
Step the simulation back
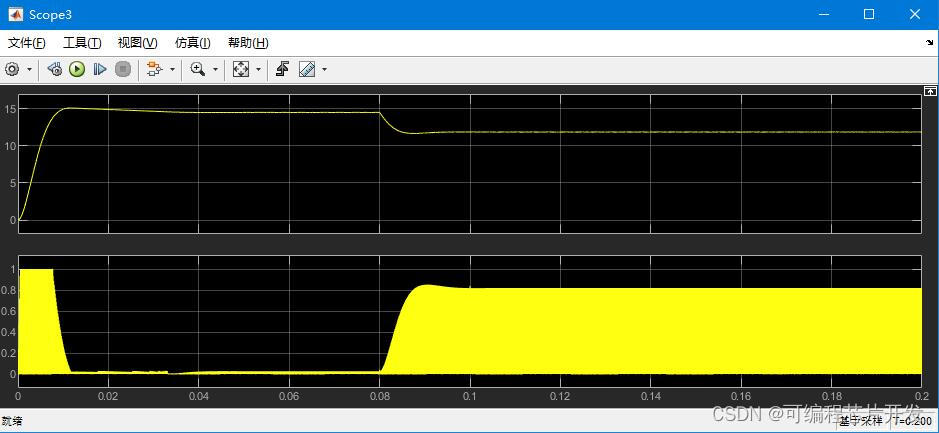click(x=54, y=69)
